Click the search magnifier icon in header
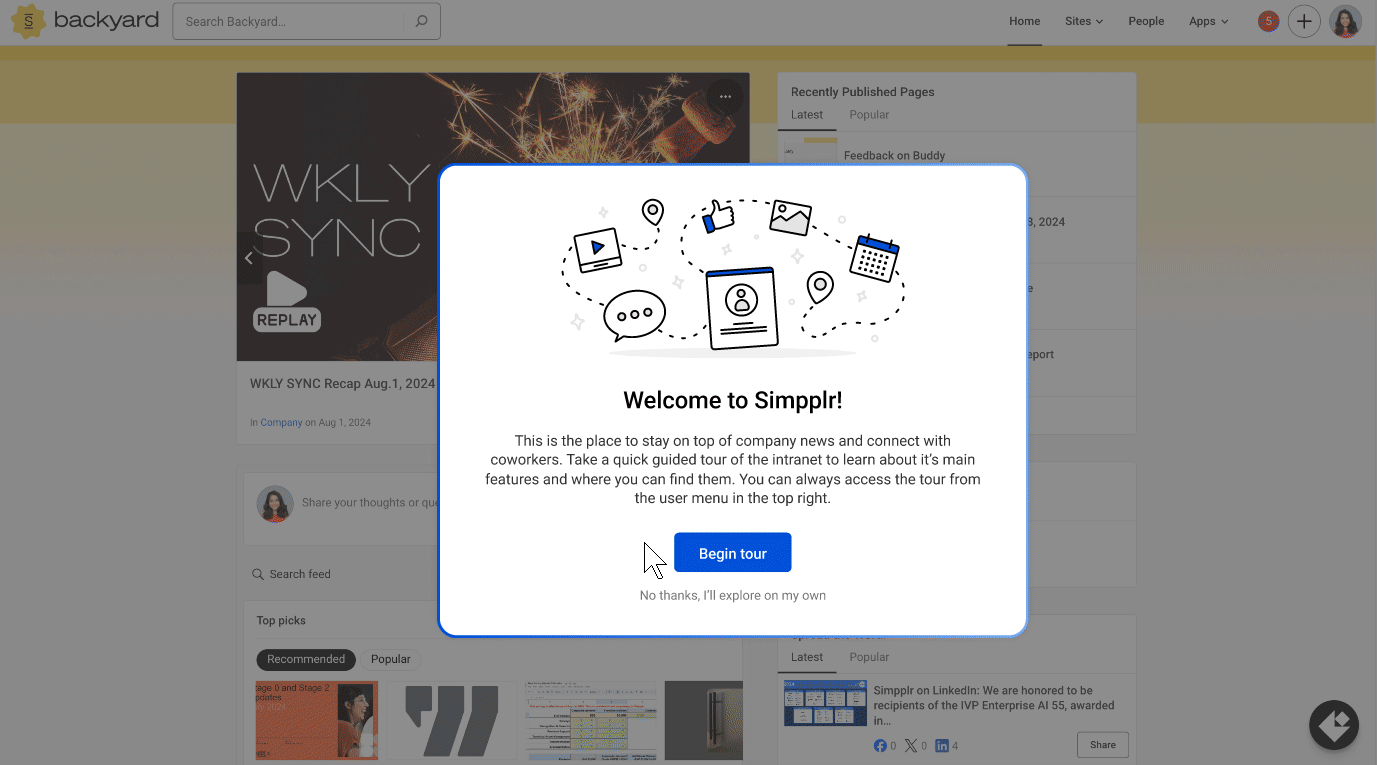This screenshot has height=765, width=1377. 421,21
